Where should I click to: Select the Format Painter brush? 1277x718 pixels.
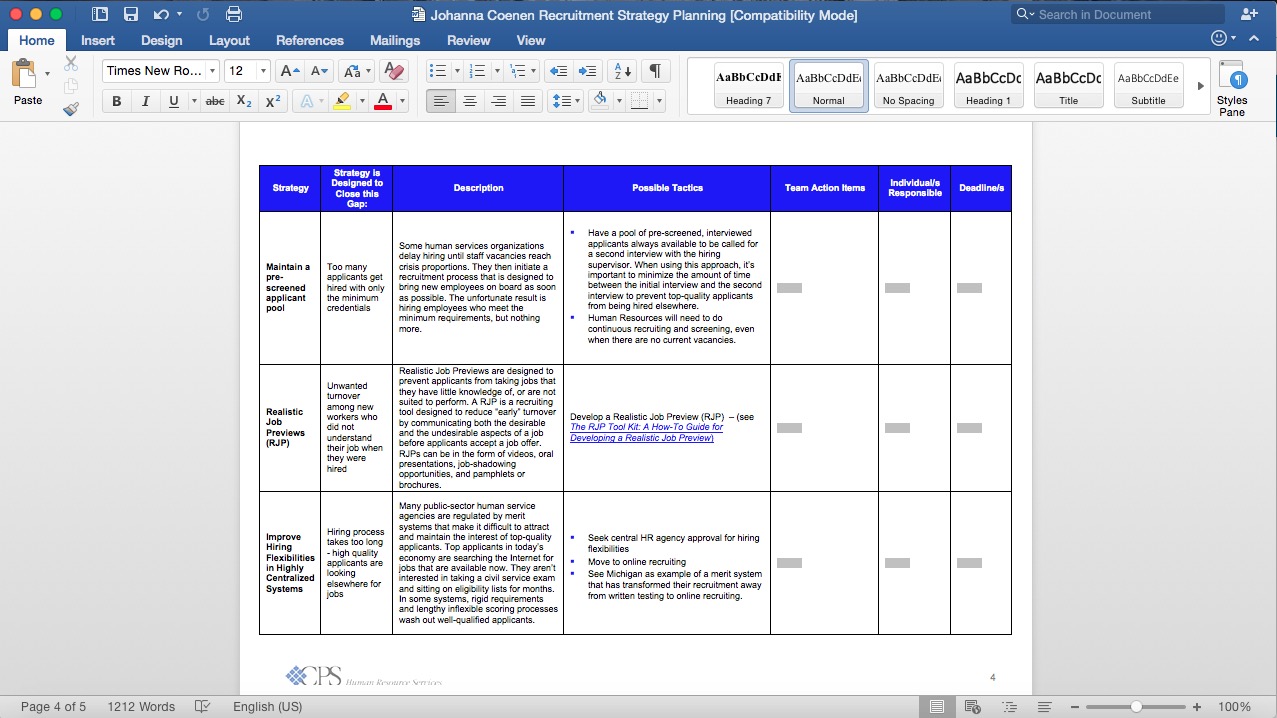[x=70, y=109]
